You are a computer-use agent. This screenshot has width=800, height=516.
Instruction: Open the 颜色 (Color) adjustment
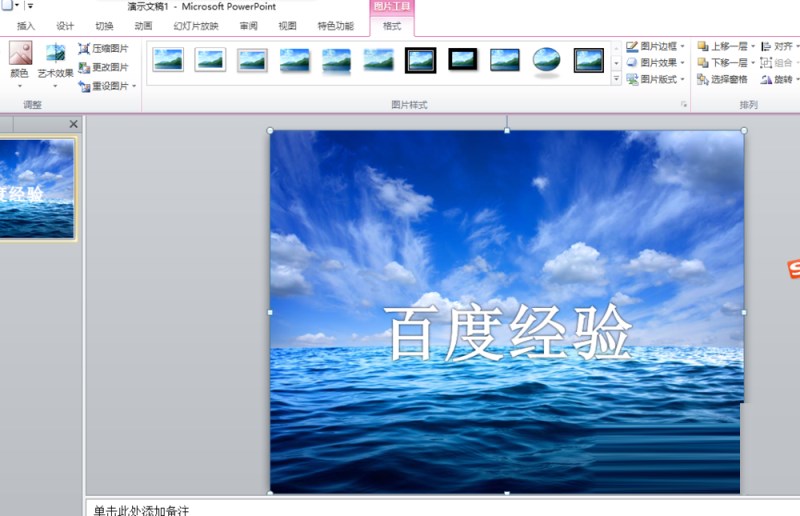[19, 64]
